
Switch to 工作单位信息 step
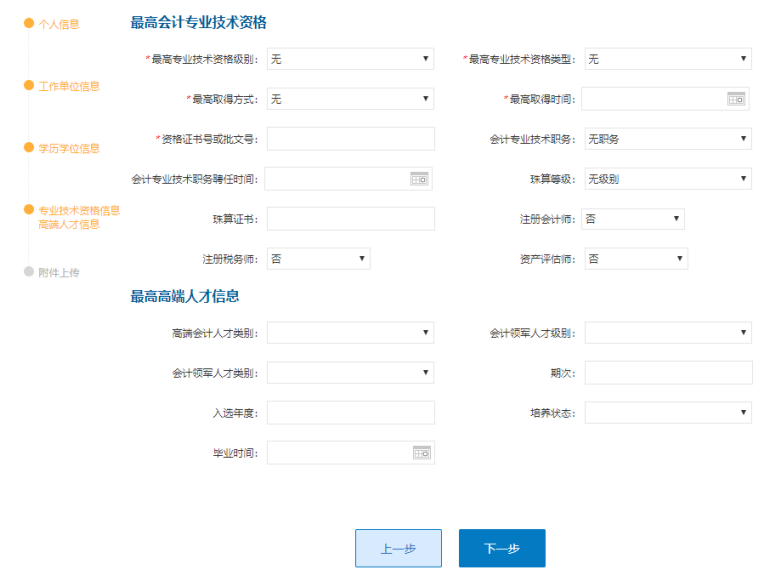69,86
